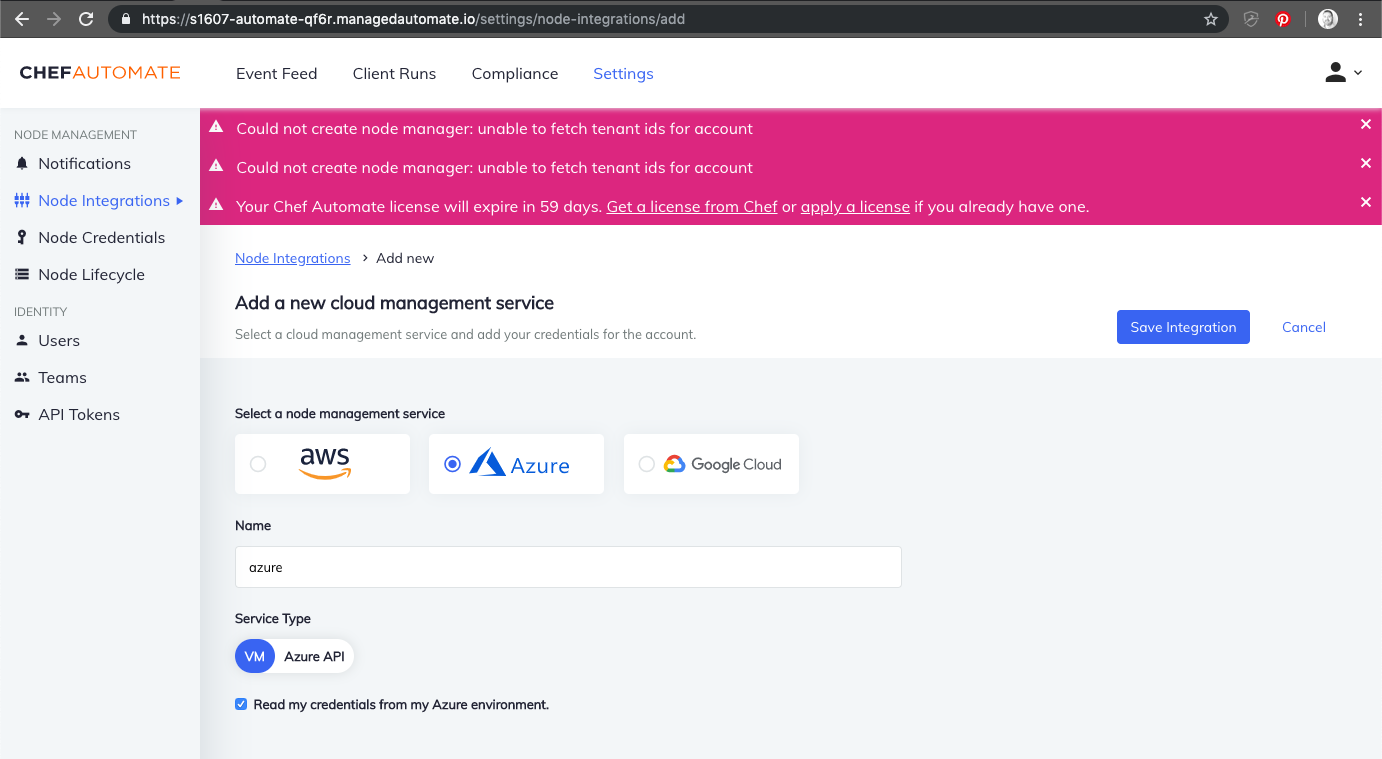Image resolution: width=1382 pixels, height=759 pixels.
Task: Open the Settings tab
Action: coord(623,73)
